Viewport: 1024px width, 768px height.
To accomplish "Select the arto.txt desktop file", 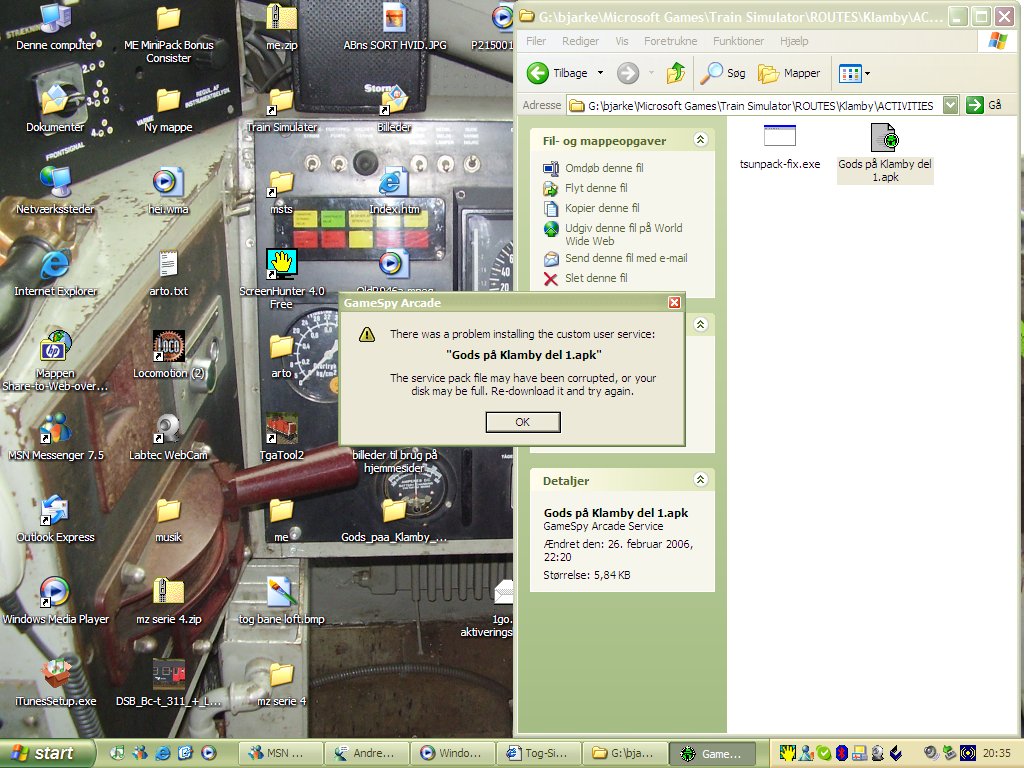I will point(168,273).
